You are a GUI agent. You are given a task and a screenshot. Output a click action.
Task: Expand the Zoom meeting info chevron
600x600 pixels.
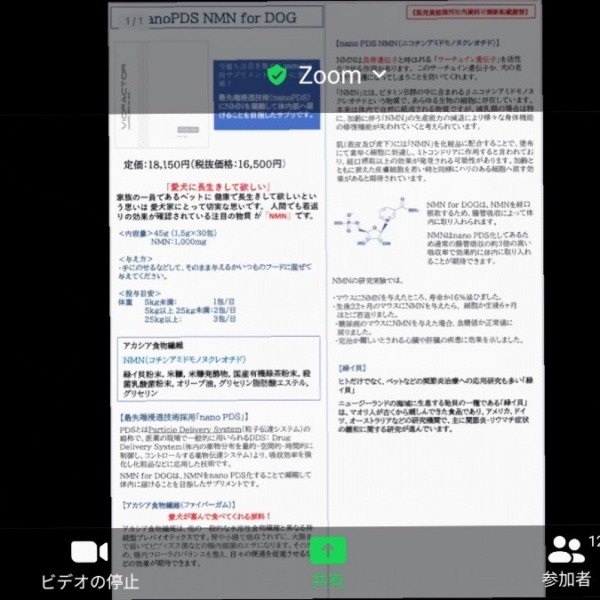[379, 74]
